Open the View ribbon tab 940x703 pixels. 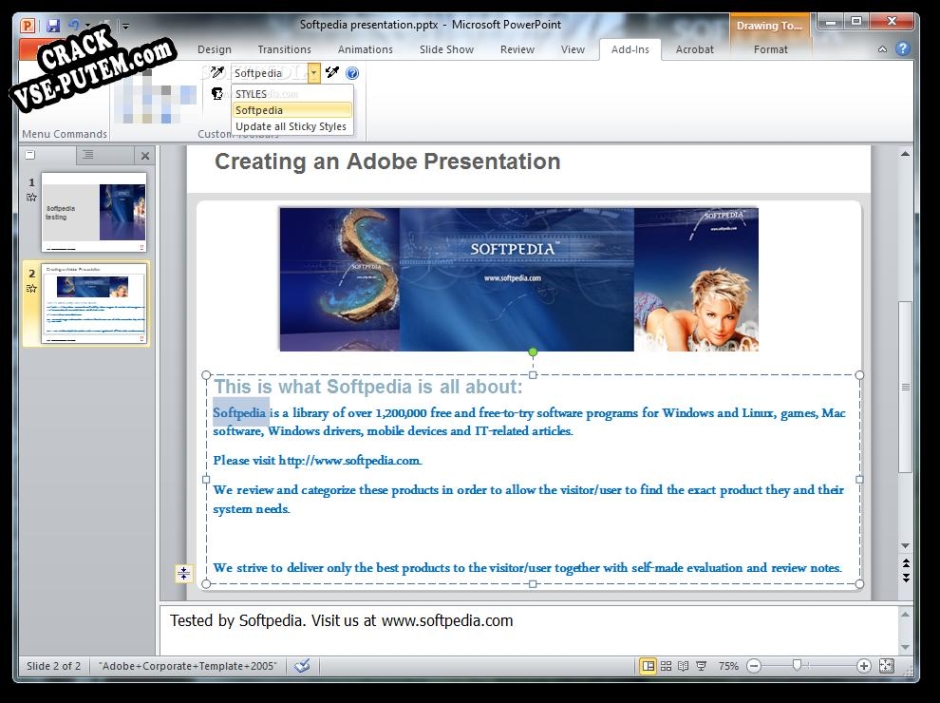(573, 50)
